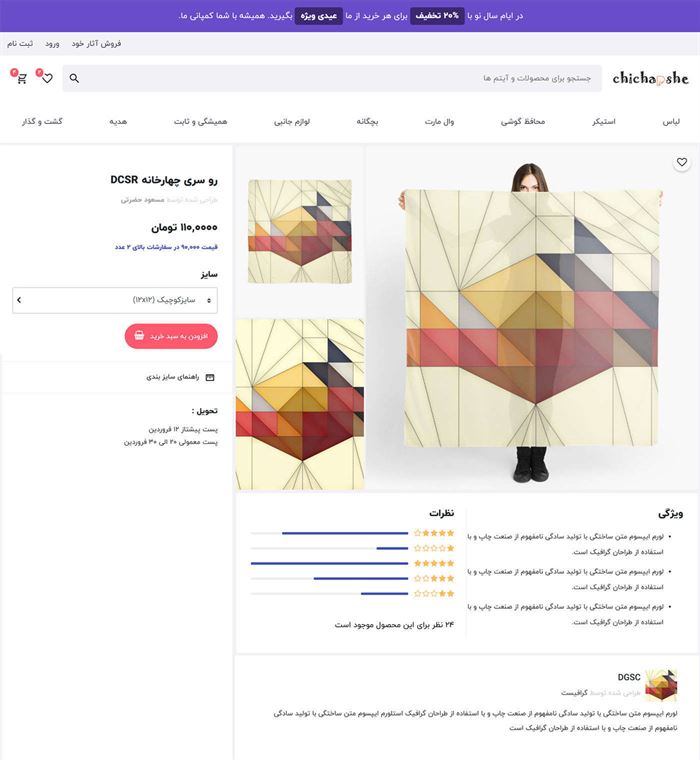The width and height of the screenshot is (700, 760).
Task: Click the ورود login link
Action: pyautogui.click(x=52, y=44)
